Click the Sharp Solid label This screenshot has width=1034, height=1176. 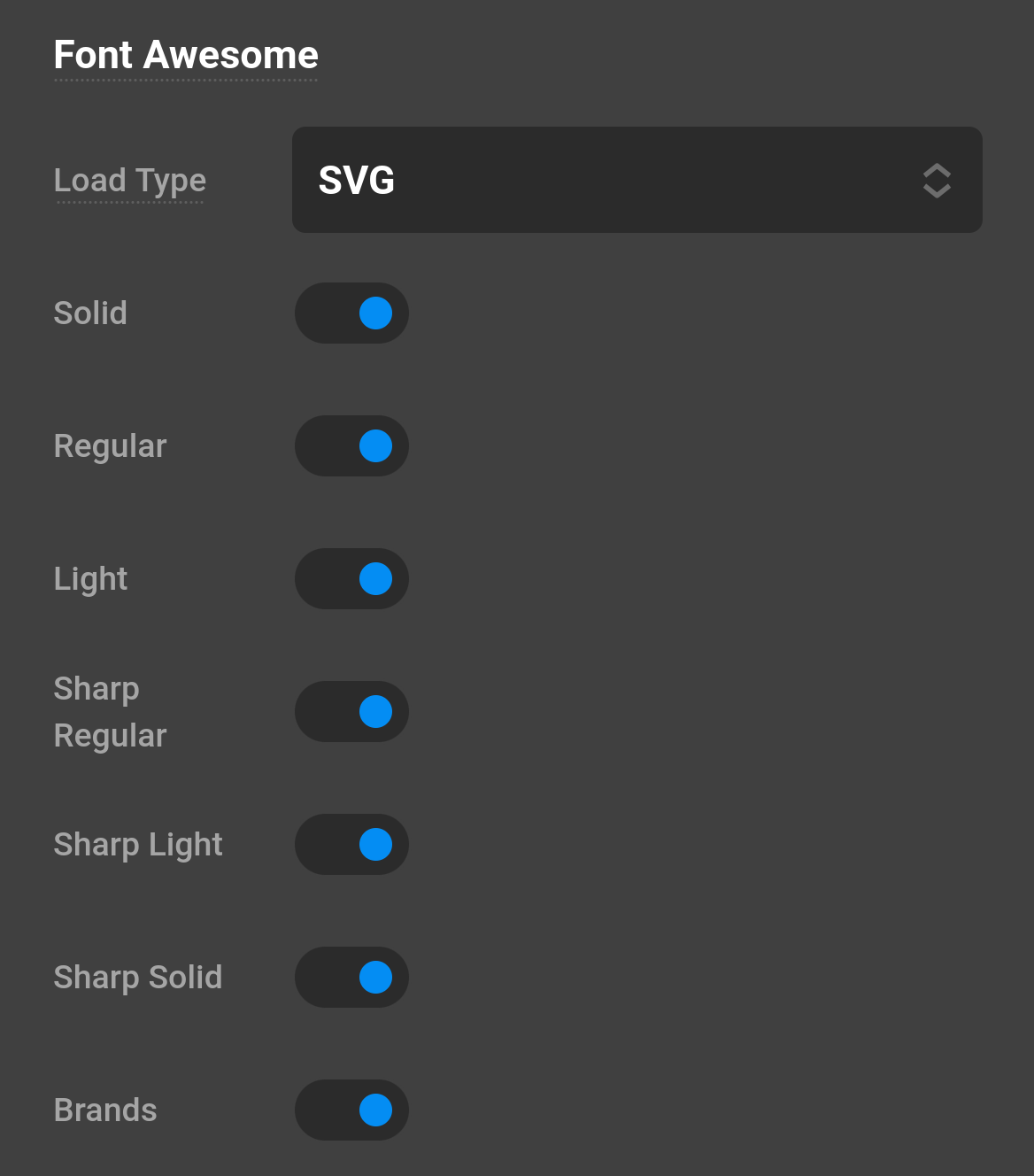click(137, 977)
